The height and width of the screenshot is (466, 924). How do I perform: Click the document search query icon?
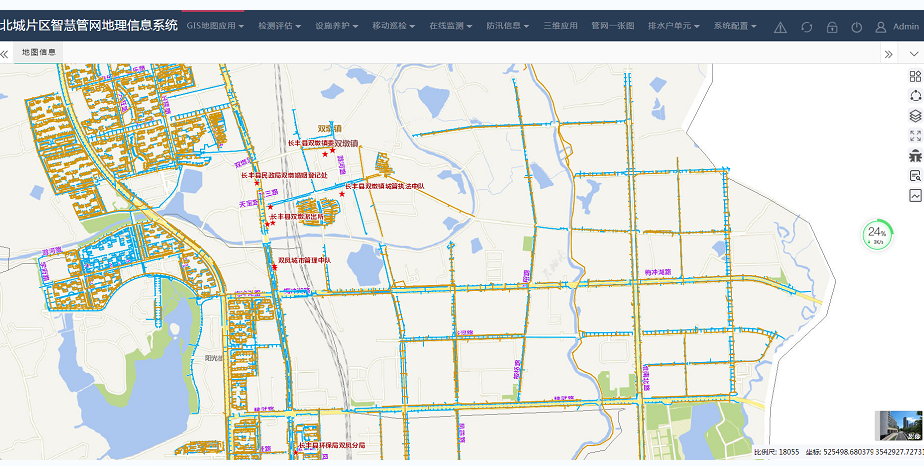[x=914, y=176]
